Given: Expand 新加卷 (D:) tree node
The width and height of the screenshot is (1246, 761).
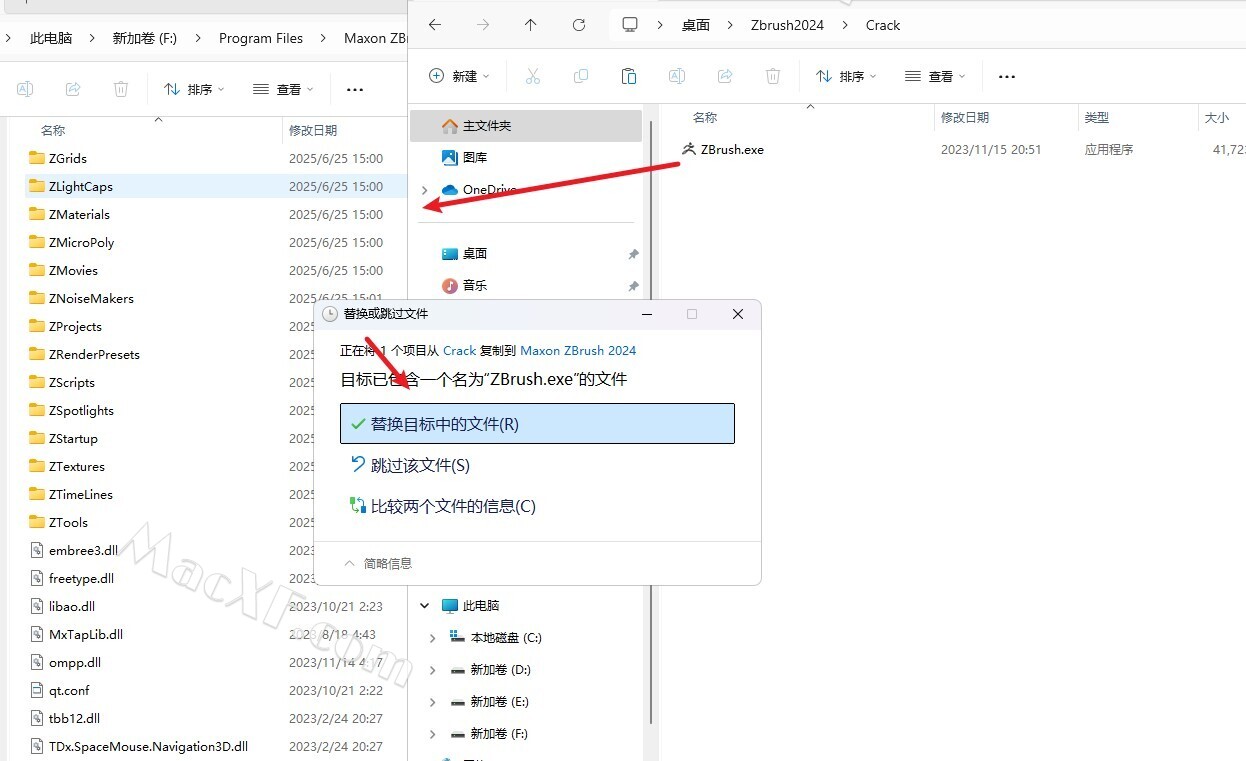Looking at the screenshot, I should click(x=433, y=670).
